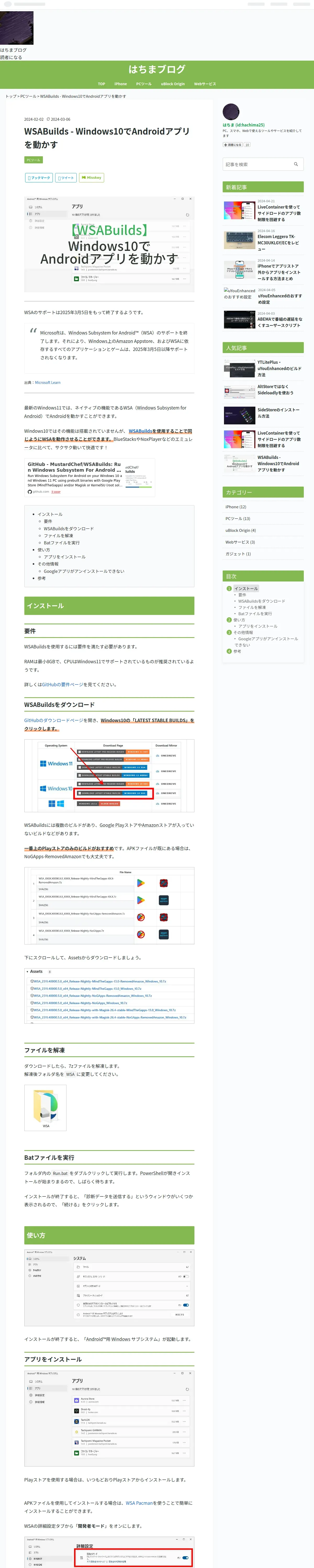This screenshot has width=314, height=1568.
Task: Jump to 参考 in the sidebar 目次
Action: click(x=237, y=651)
